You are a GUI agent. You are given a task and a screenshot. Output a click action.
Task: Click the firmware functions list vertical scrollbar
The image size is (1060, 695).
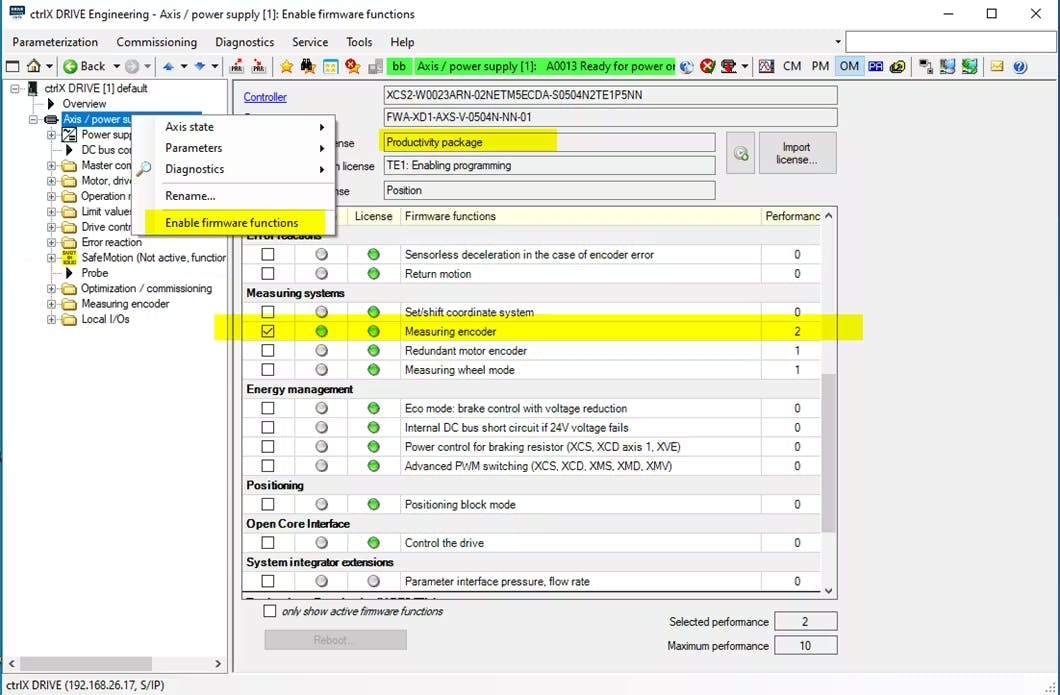coord(828,450)
